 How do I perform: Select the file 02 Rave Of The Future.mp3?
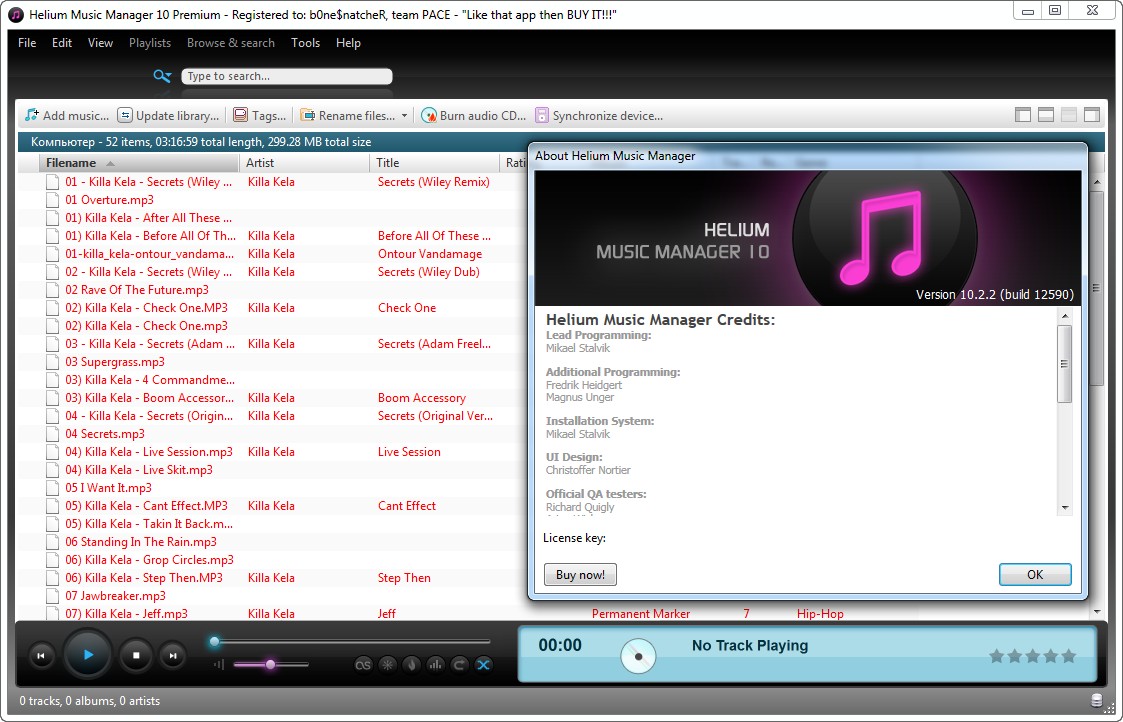(137, 290)
